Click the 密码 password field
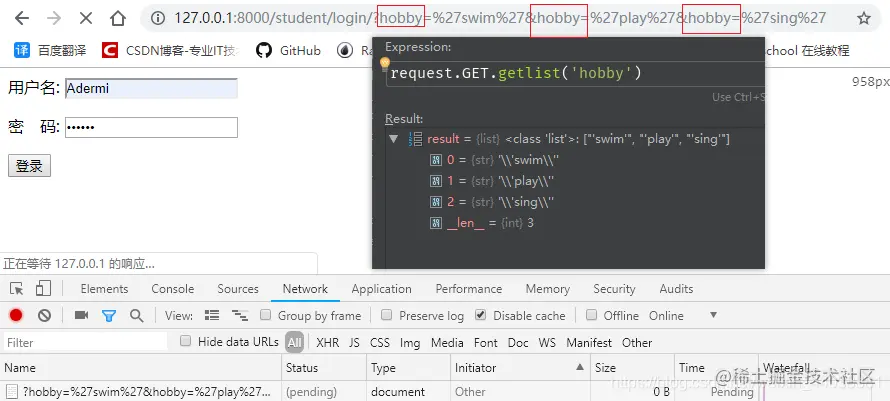Screen dimensions: 890x401 [x=151, y=127]
